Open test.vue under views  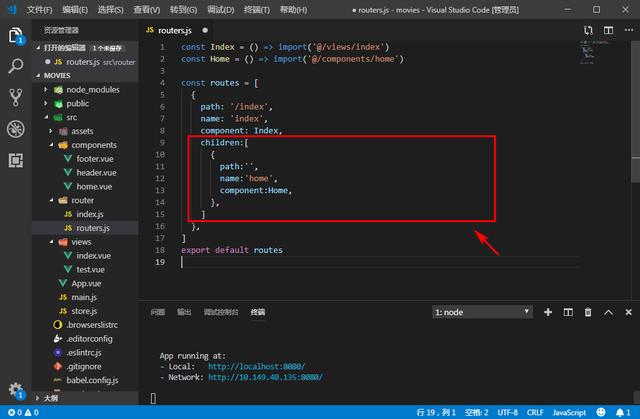click(x=90, y=270)
